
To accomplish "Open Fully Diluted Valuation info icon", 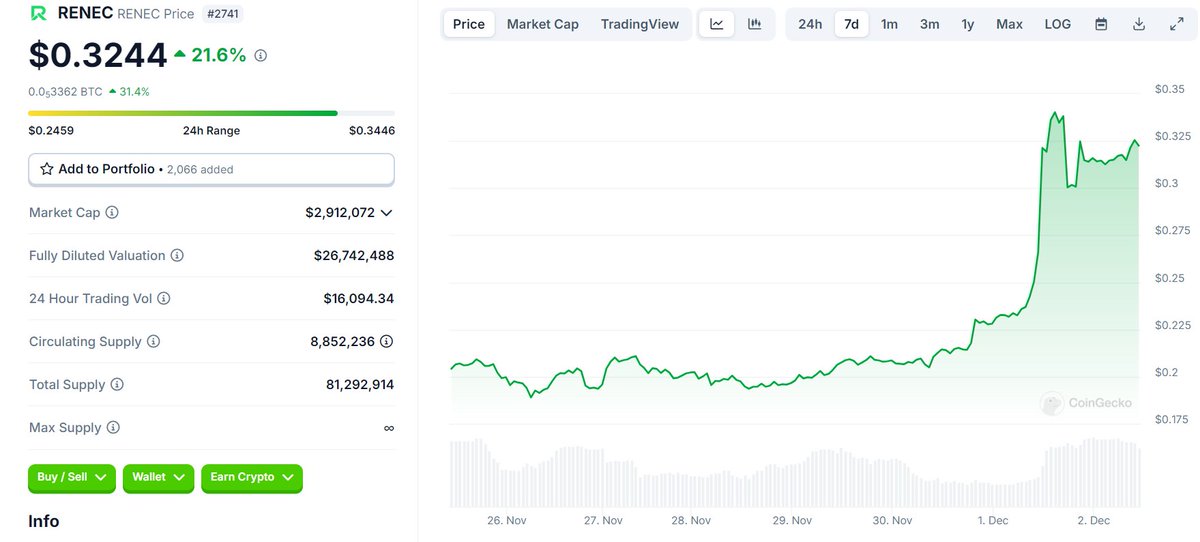I will [x=177, y=256].
